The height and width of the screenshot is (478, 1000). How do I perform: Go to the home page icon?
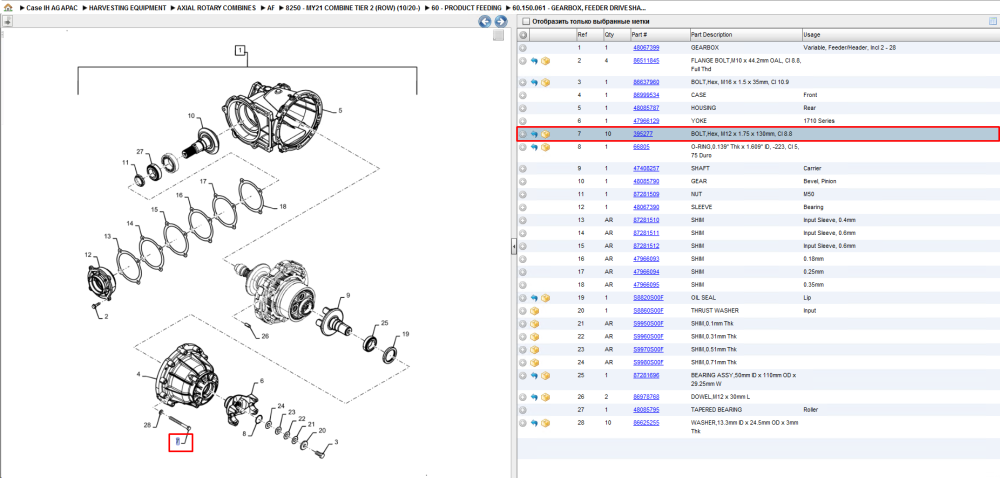[x=8, y=8]
